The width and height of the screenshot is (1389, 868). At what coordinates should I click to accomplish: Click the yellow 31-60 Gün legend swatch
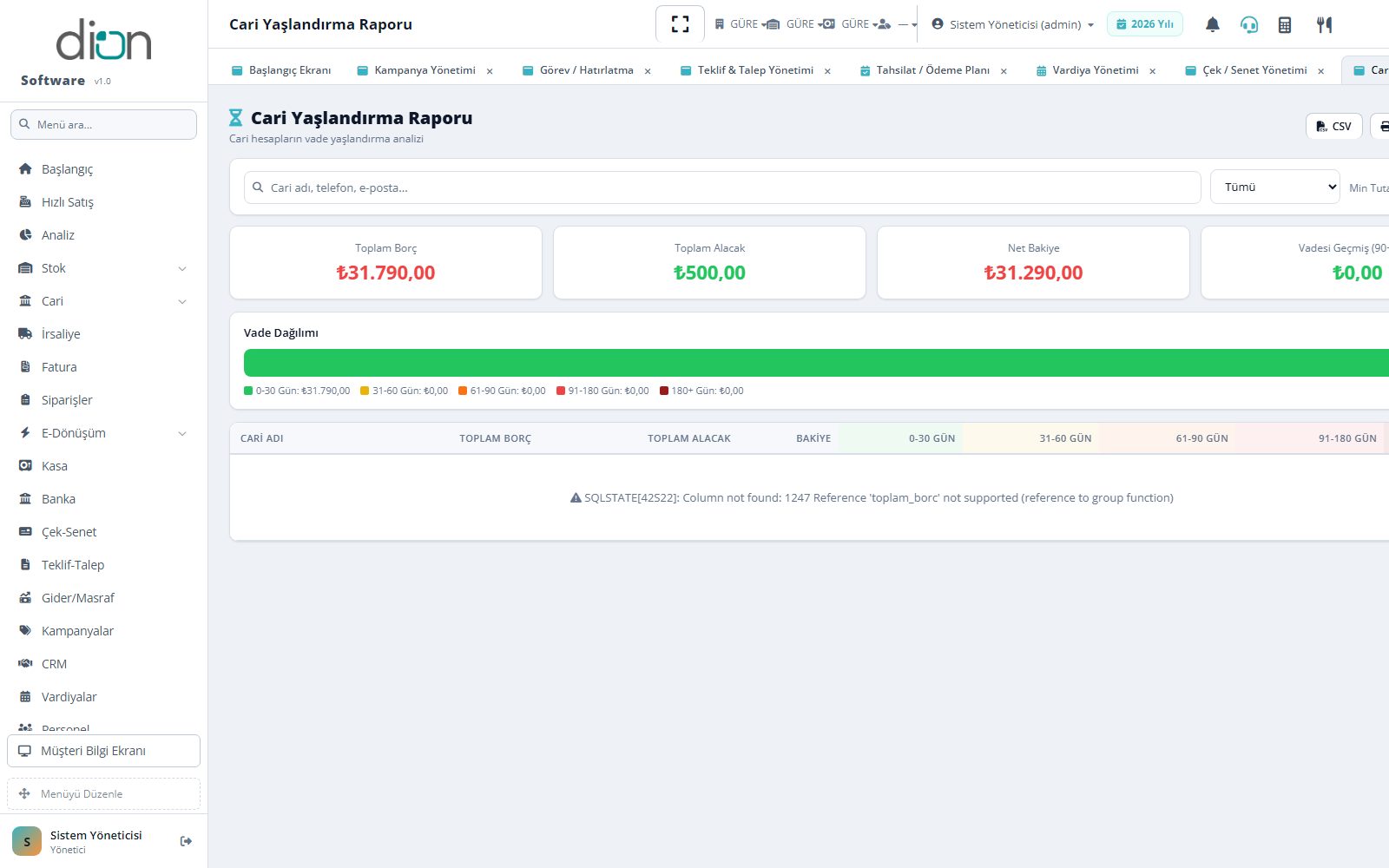point(365,391)
